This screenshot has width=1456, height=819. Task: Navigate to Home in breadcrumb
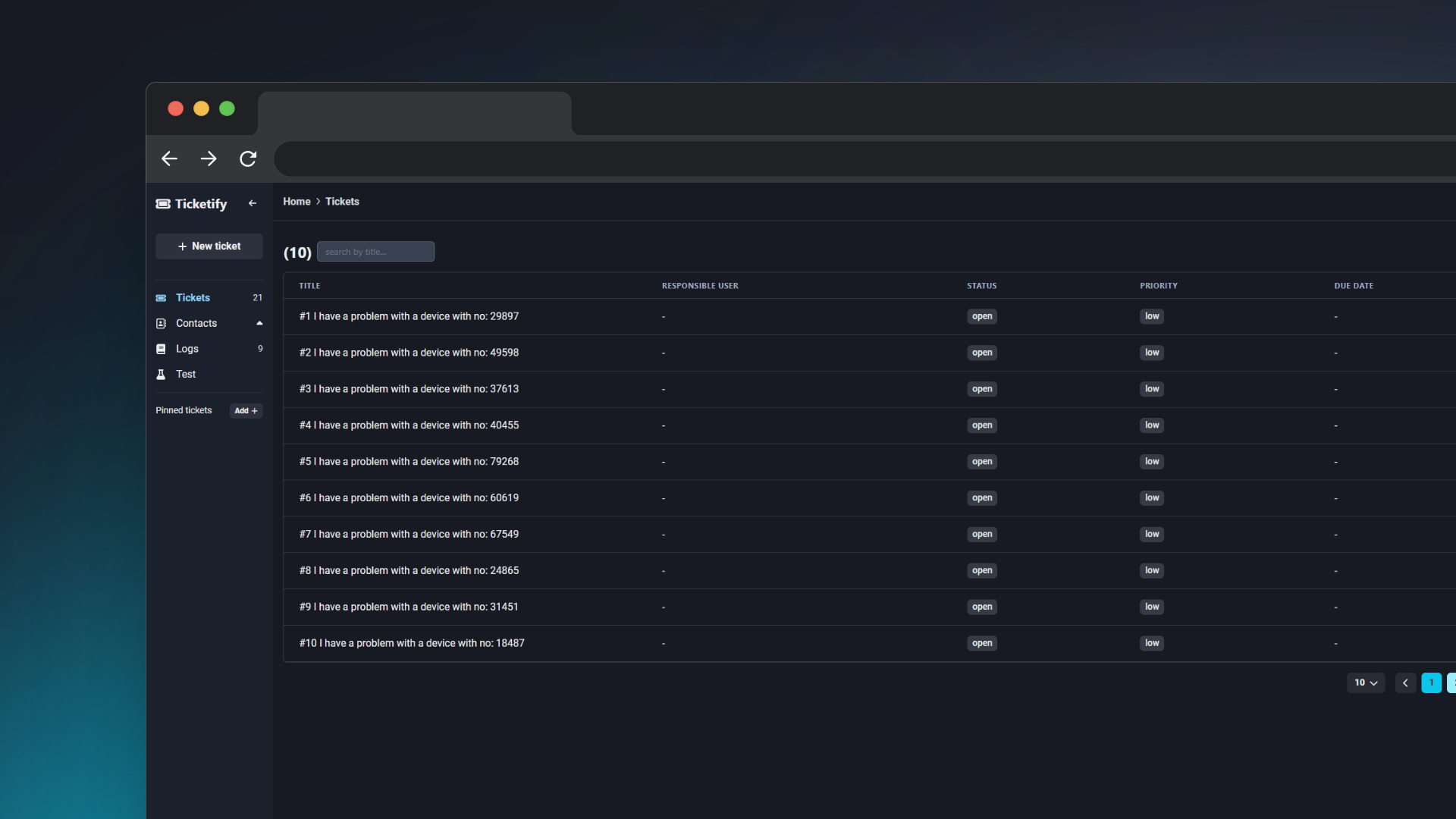[x=297, y=202]
